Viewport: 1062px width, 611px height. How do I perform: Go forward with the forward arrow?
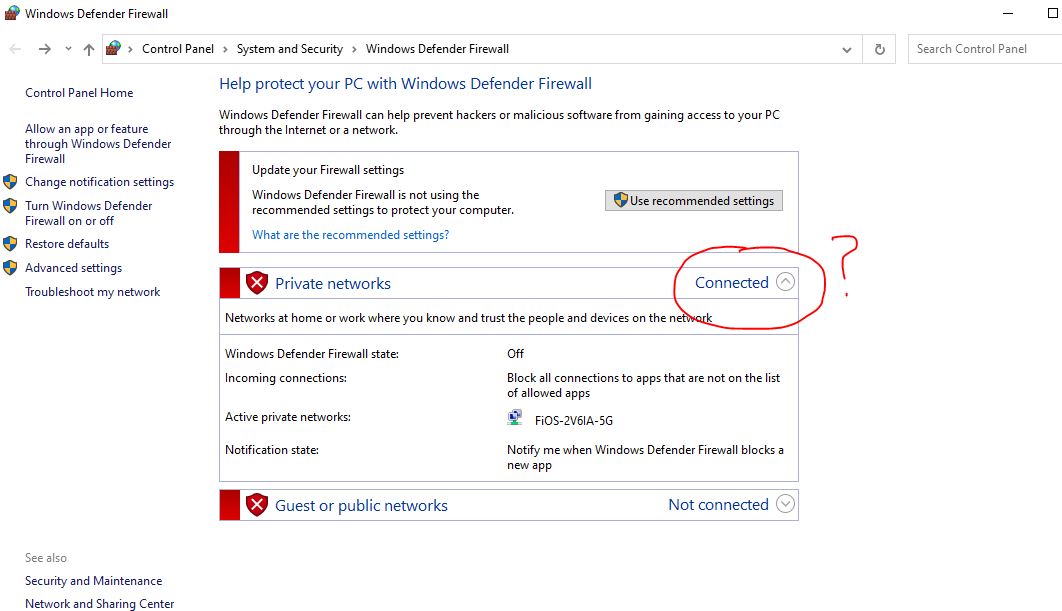click(x=45, y=49)
